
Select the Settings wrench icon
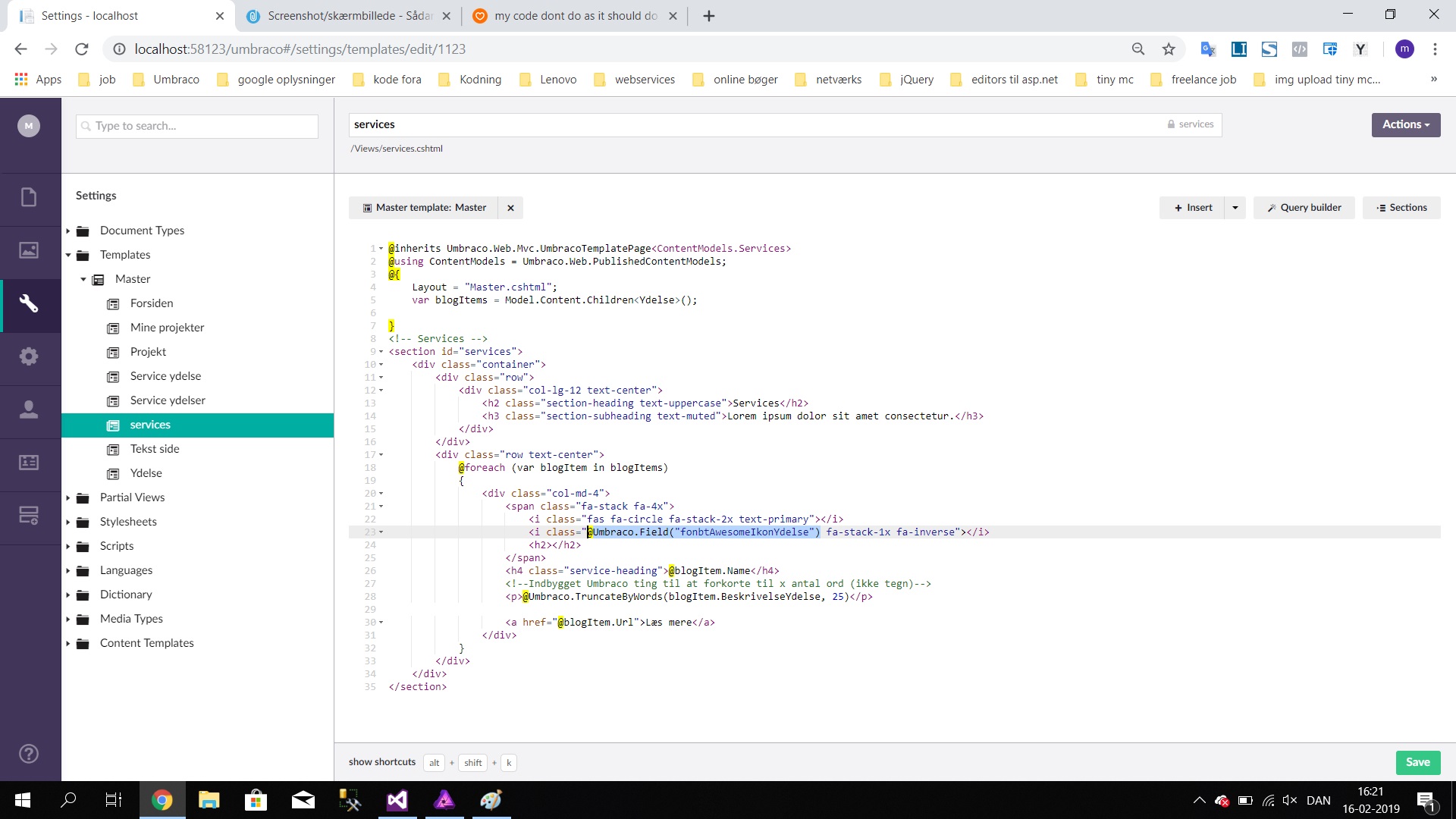(x=29, y=303)
